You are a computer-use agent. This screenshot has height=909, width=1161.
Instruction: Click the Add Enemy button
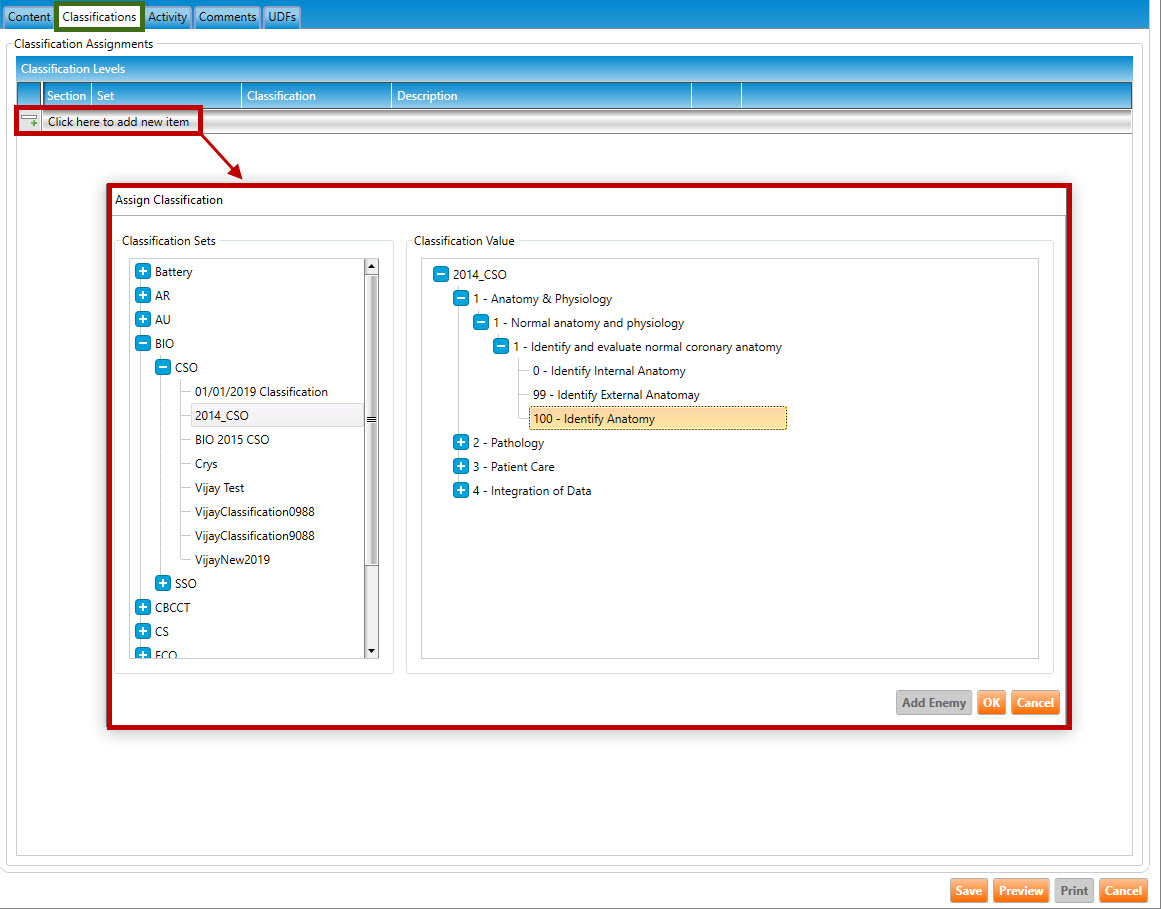tap(933, 703)
